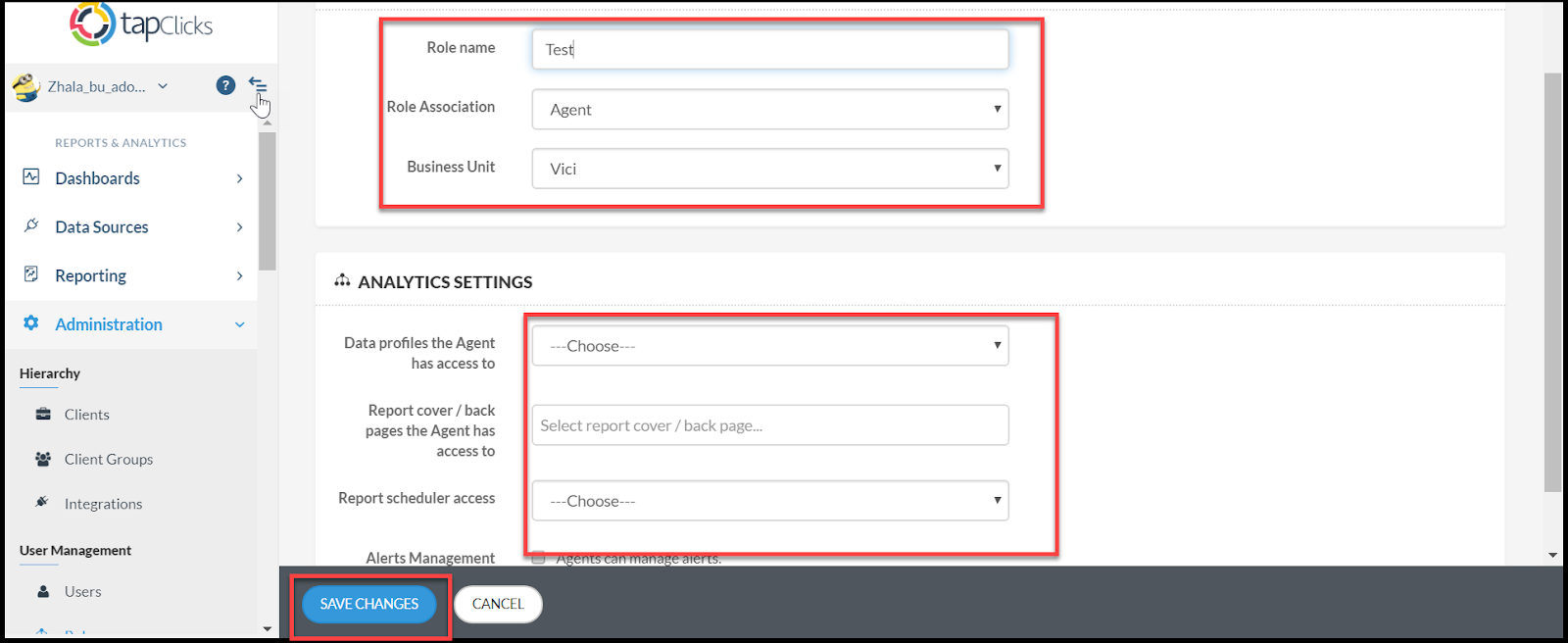Image resolution: width=1568 pixels, height=643 pixels.
Task: Click the Analytics Settings hierarchy icon
Action: [342, 280]
